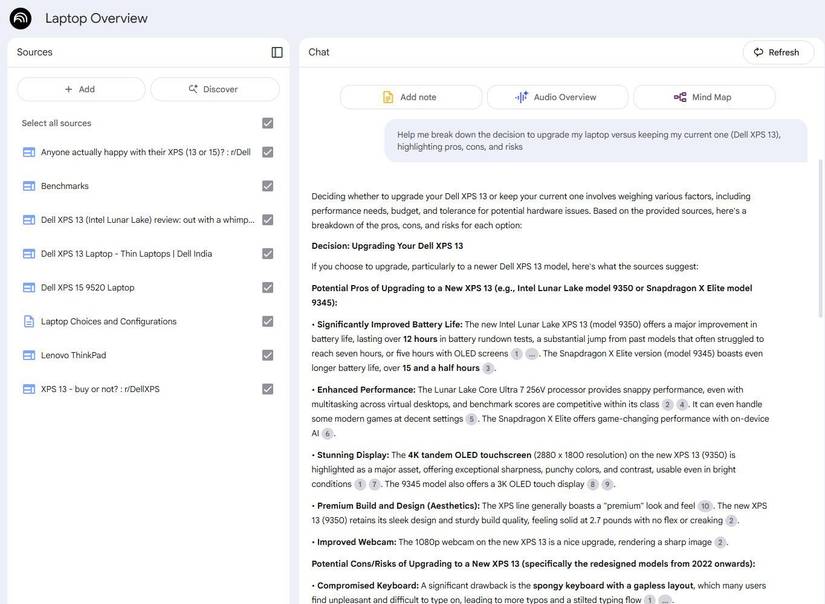The width and height of the screenshot is (825, 604).
Task: Refresh the chat conversation
Action: click(777, 52)
